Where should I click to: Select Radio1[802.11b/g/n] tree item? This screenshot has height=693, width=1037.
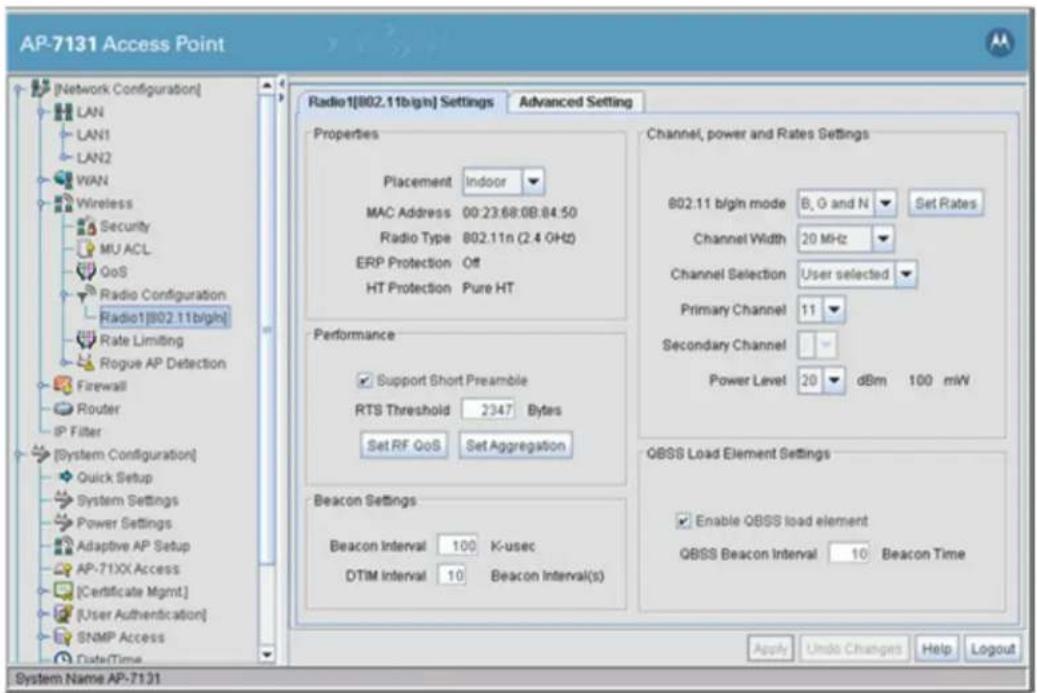click(165, 317)
